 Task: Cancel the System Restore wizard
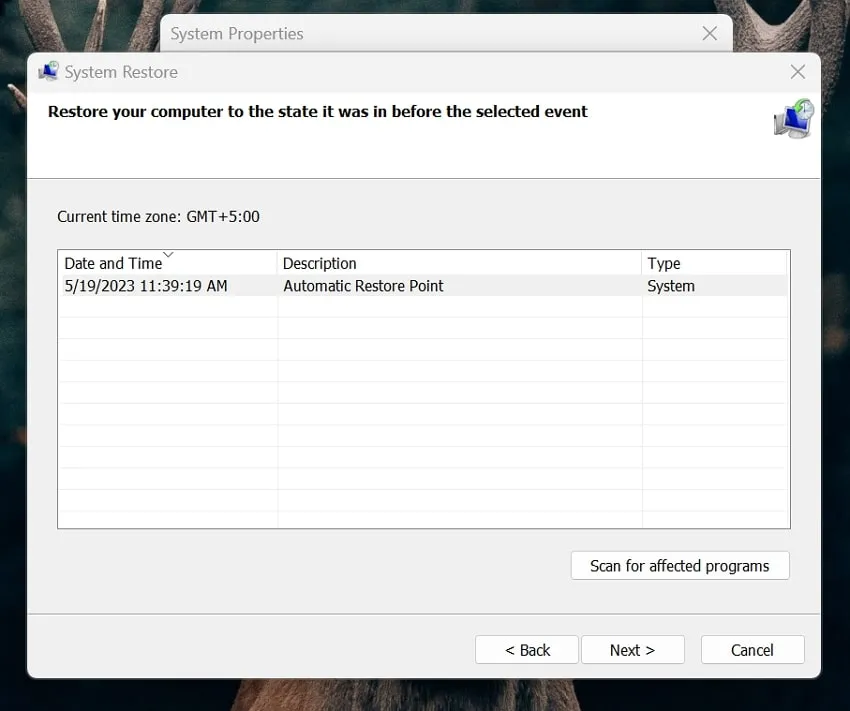[x=752, y=650]
